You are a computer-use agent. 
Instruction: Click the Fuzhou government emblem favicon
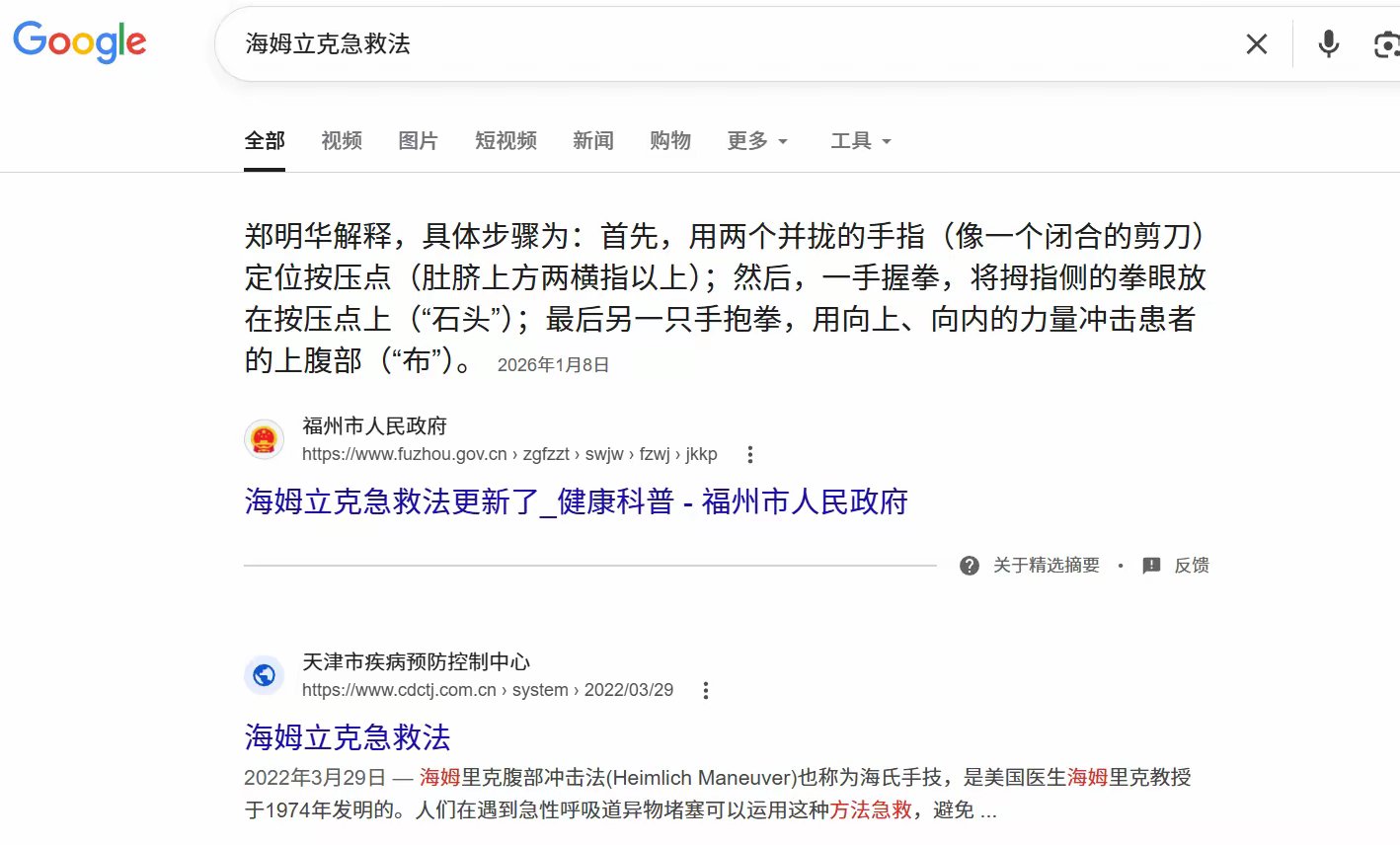coord(264,440)
